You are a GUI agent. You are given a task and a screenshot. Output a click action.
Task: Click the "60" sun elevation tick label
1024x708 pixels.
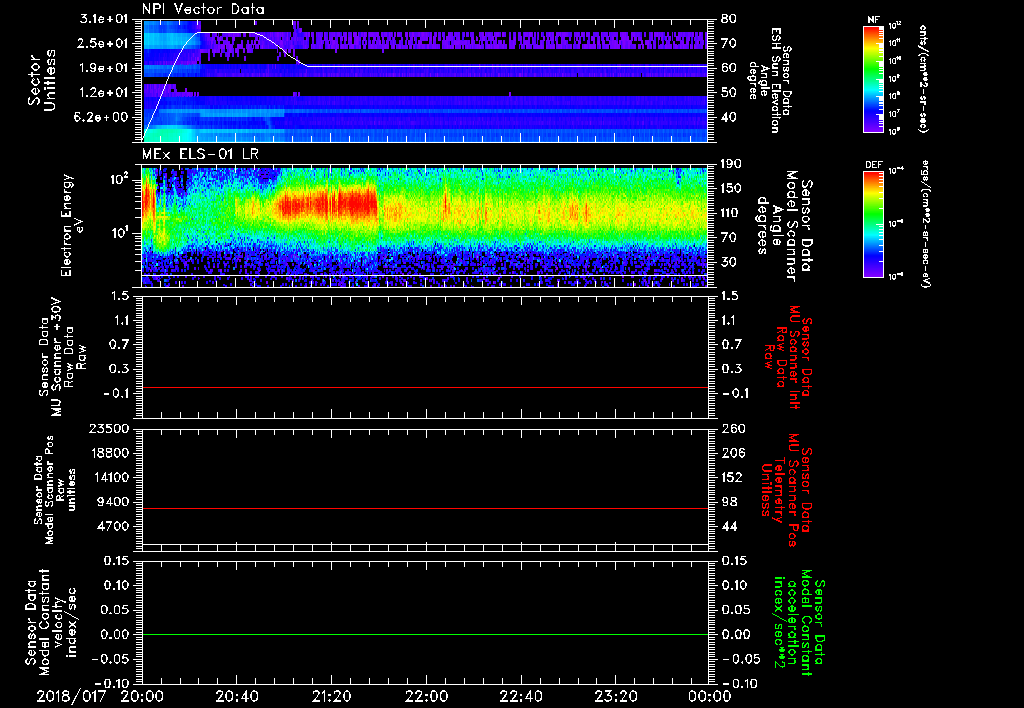(x=728, y=68)
